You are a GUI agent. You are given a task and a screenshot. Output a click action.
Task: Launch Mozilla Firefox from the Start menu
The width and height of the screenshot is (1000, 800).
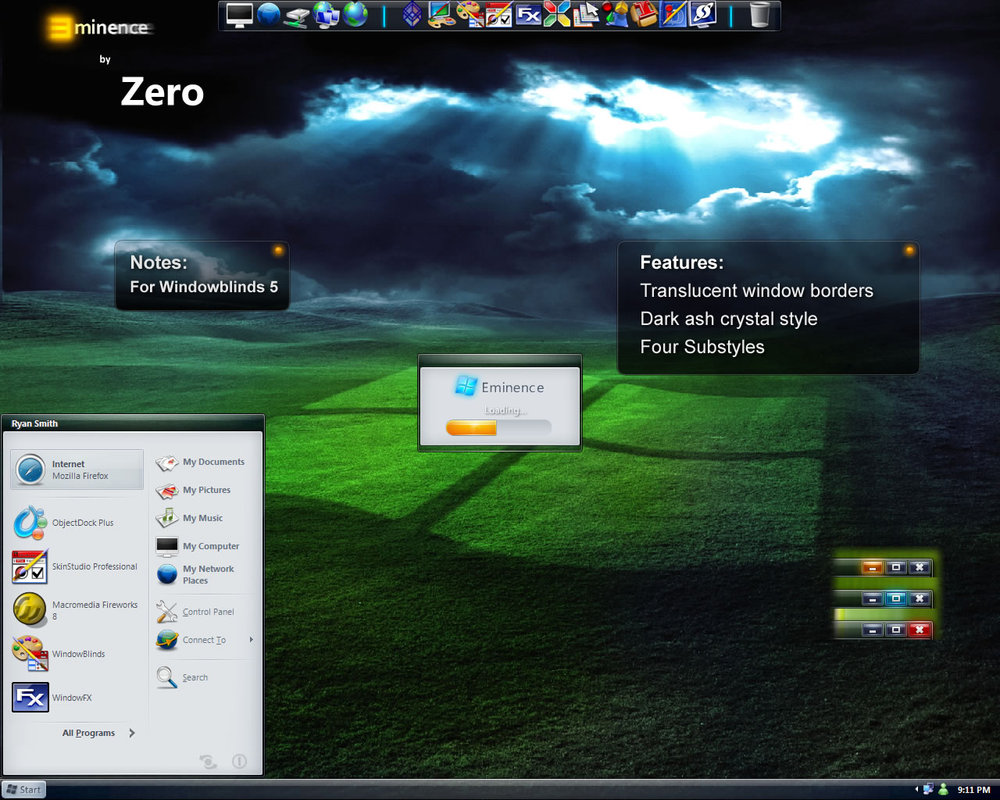point(76,469)
